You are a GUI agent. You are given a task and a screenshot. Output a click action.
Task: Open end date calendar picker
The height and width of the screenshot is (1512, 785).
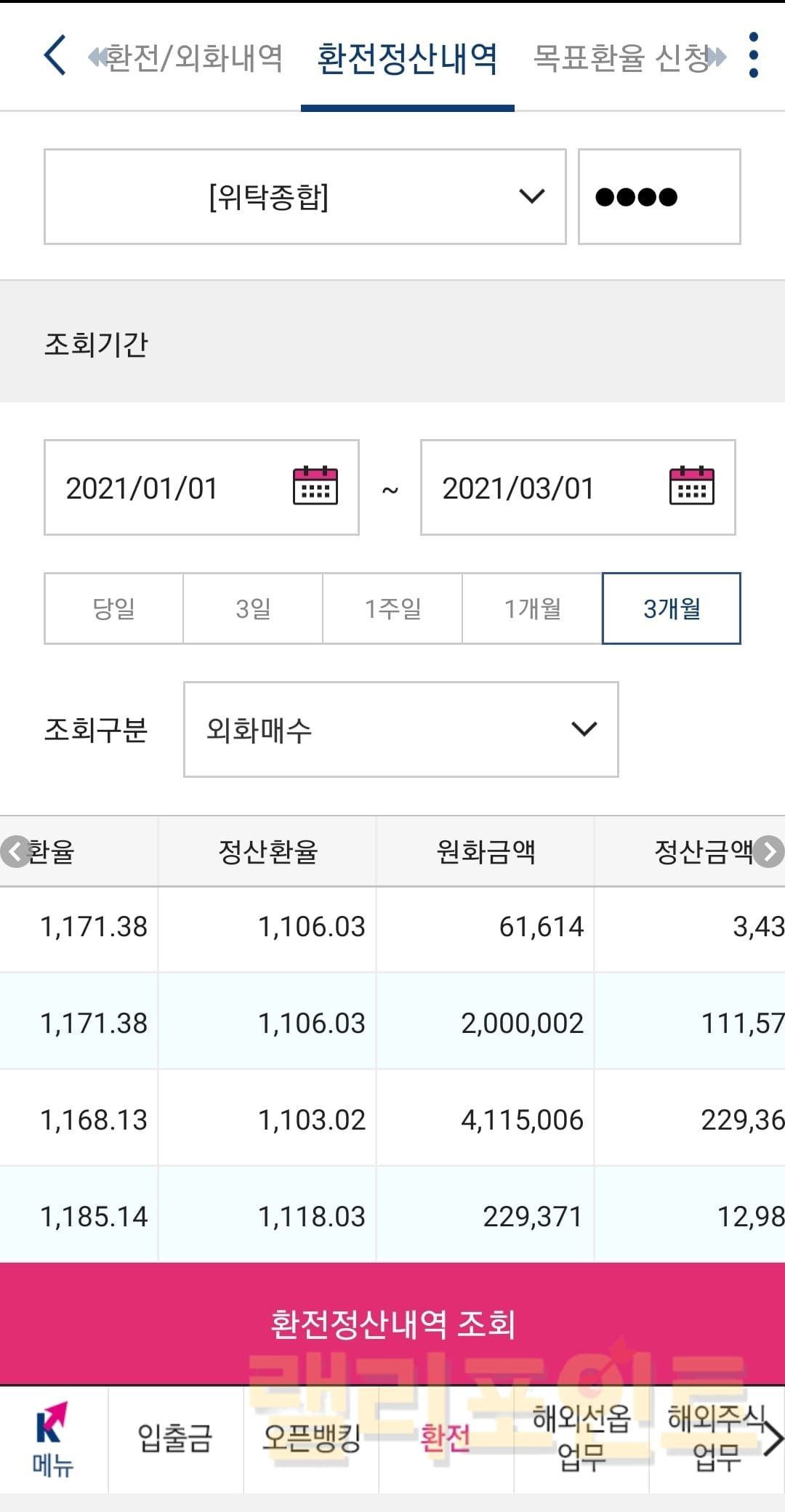pyautogui.click(x=691, y=486)
